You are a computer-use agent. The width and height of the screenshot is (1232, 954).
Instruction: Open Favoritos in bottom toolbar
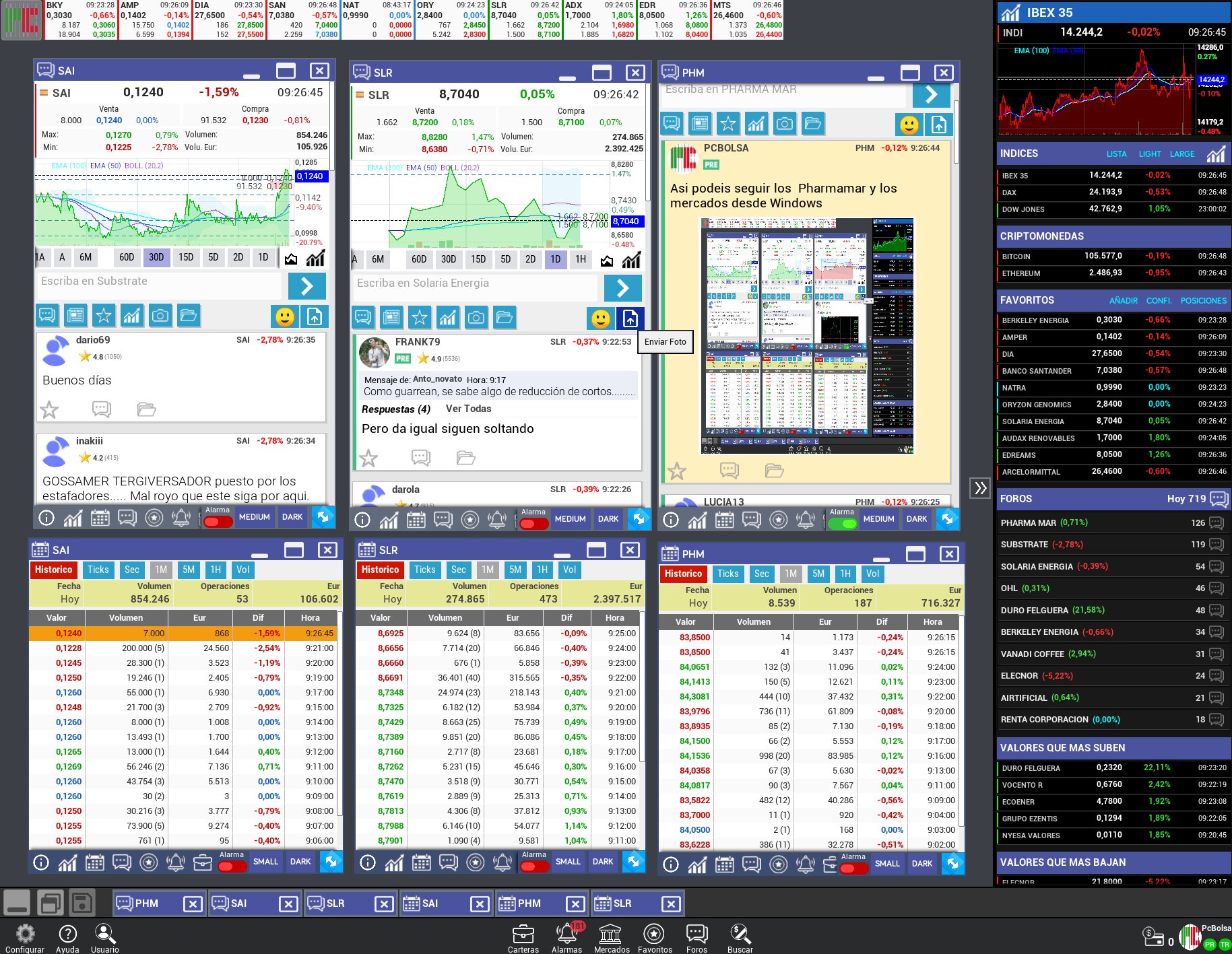tap(654, 937)
